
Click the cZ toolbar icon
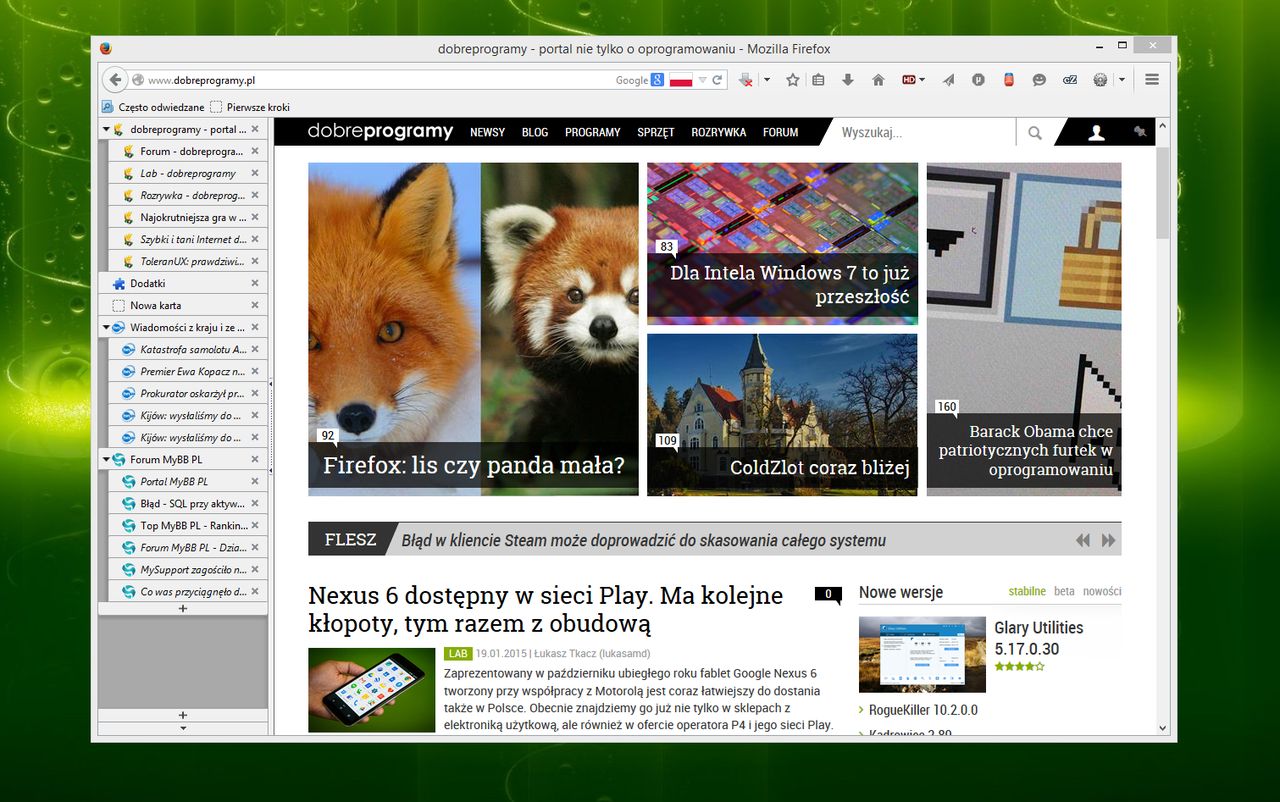click(1069, 79)
